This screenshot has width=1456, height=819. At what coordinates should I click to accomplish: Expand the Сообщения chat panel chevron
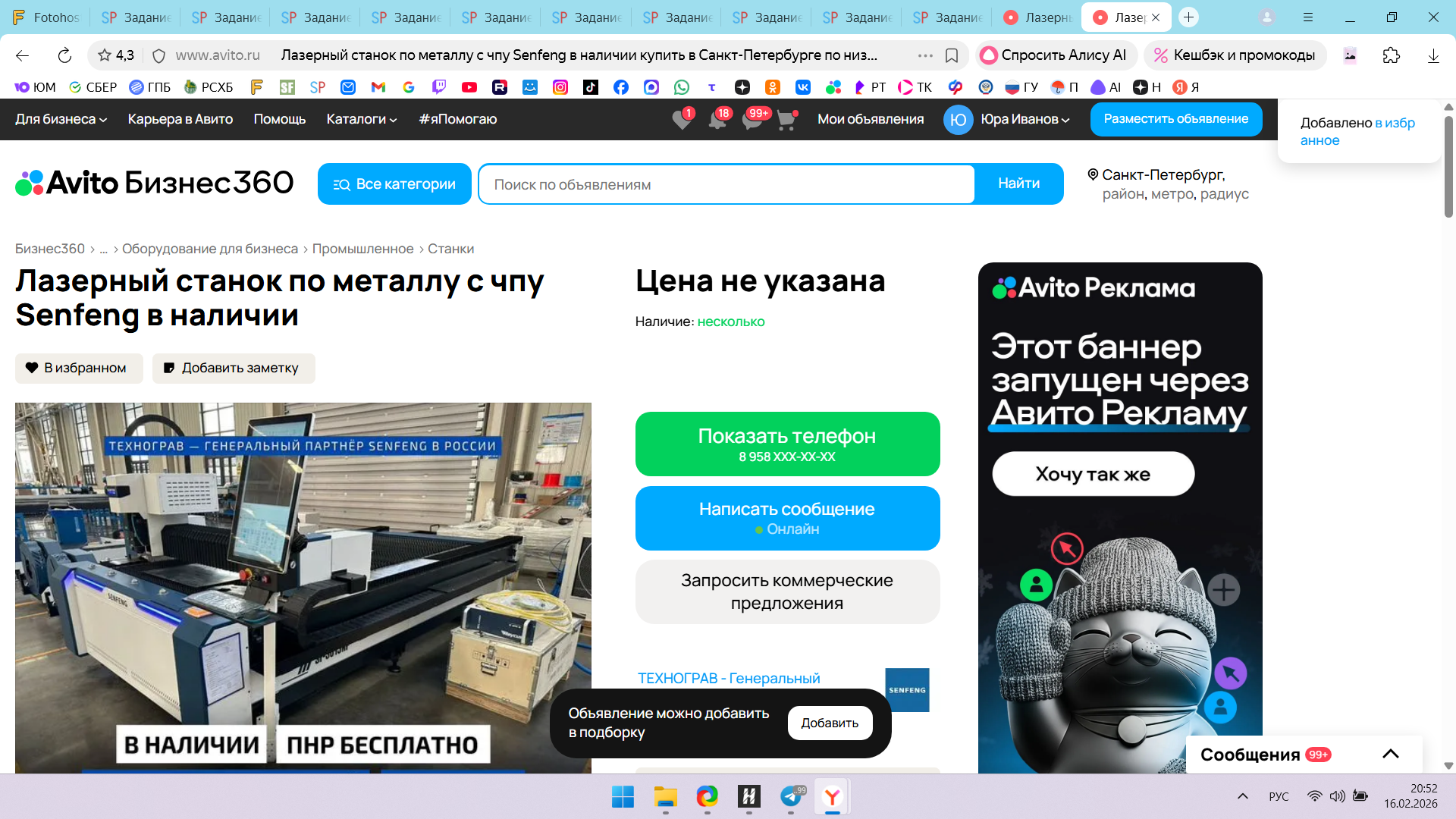(1390, 754)
